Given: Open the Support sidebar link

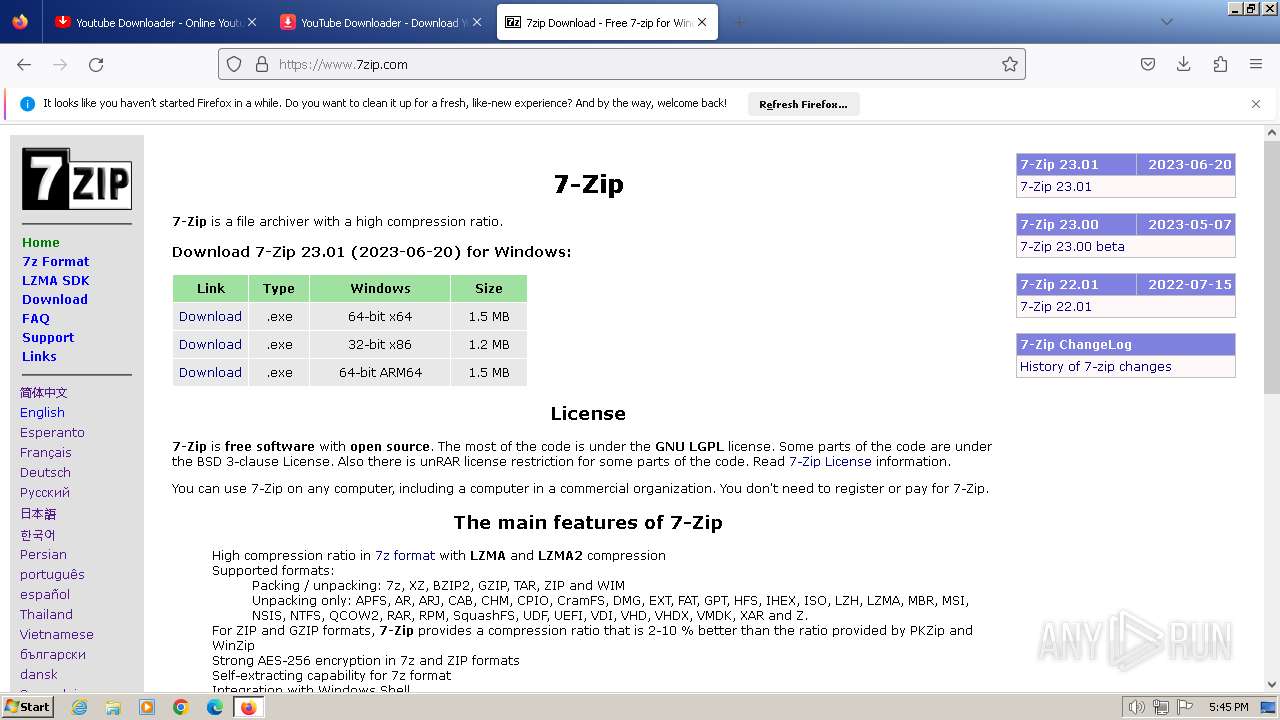Looking at the screenshot, I should (48, 337).
